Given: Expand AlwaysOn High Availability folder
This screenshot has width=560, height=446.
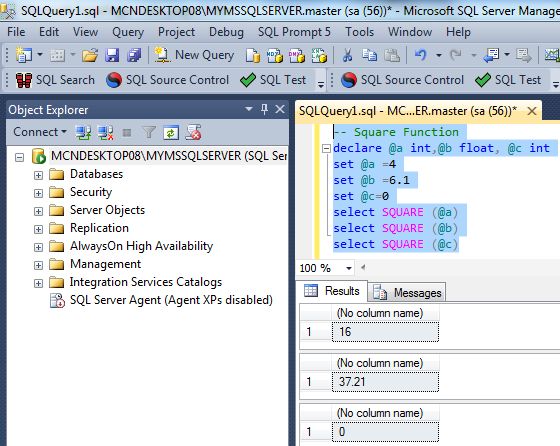Looking at the screenshot, I should tap(38, 247).
